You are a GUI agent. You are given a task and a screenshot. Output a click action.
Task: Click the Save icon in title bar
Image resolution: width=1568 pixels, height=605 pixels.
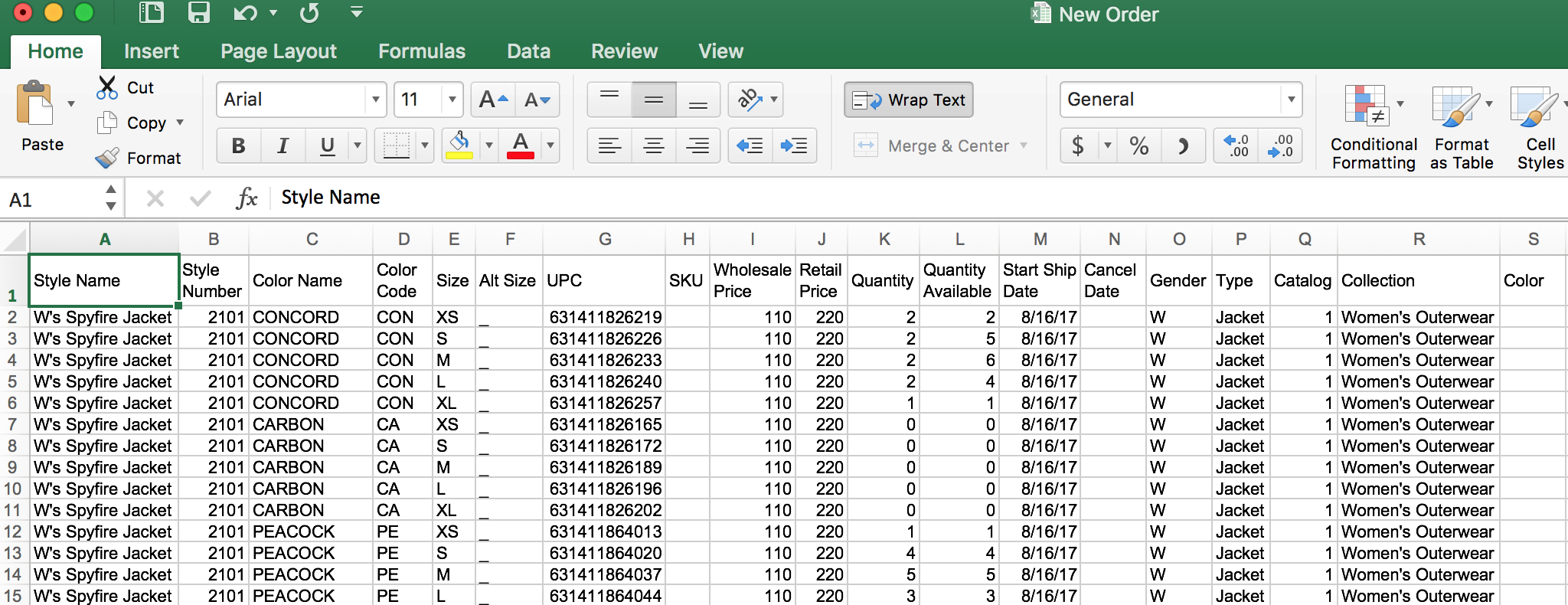[199, 13]
